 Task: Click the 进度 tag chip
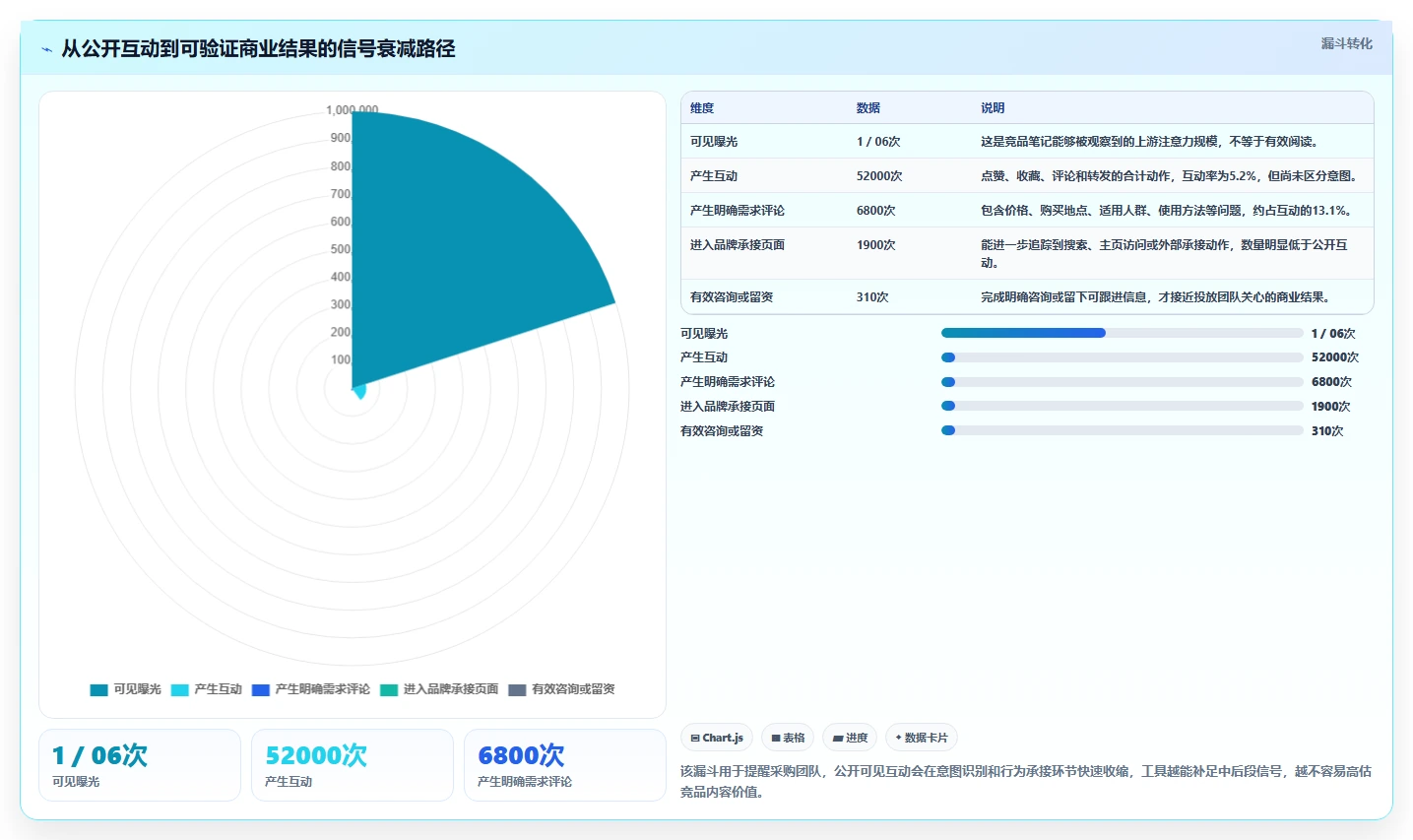click(850, 738)
